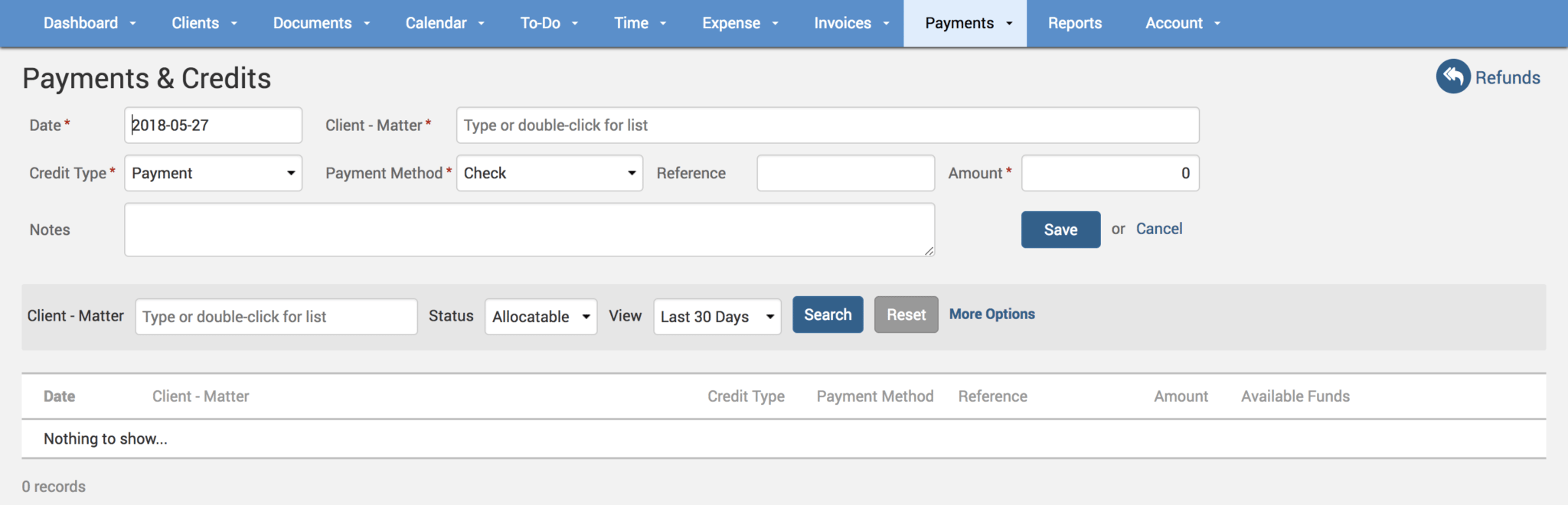Open the Status Allocatable dropdown
The width and height of the screenshot is (1568, 505).
click(x=541, y=317)
